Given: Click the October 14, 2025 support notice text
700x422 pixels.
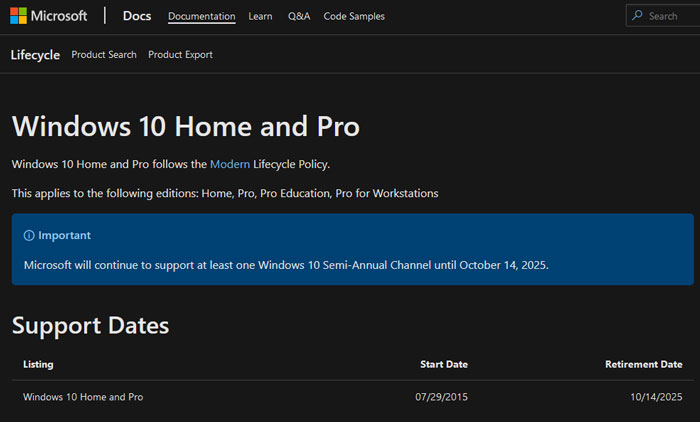Looking at the screenshot, I should click(286, 265).
